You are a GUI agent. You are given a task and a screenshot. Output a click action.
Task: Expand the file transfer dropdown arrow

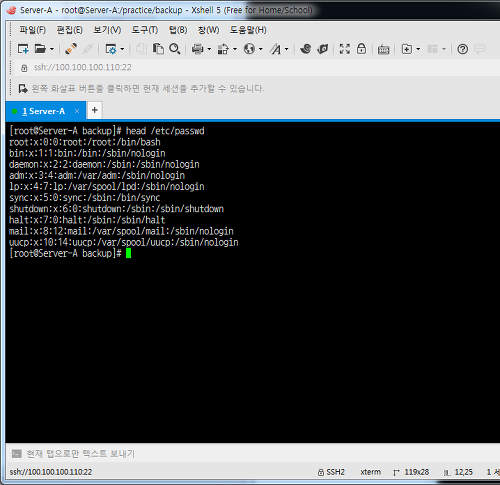pyautogui.click(x=235, y=49)
